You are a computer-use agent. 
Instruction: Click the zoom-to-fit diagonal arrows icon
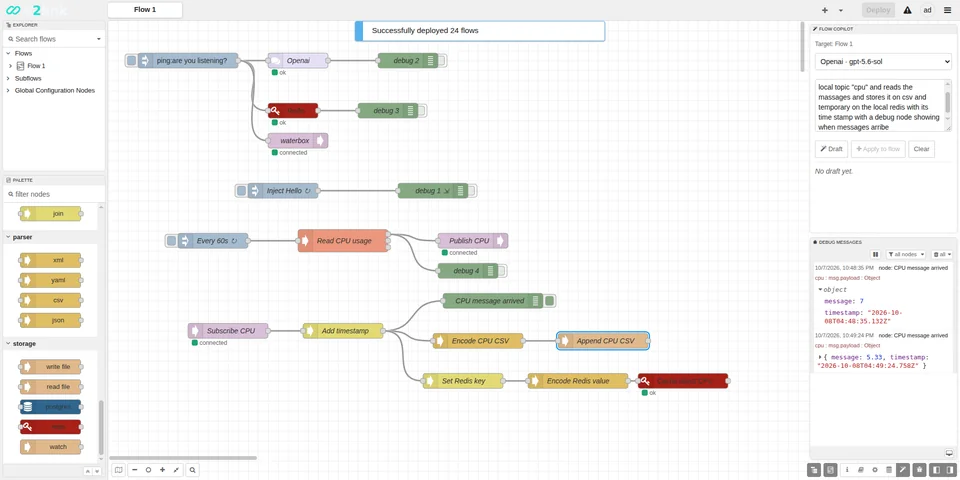[x=176, y=470]
